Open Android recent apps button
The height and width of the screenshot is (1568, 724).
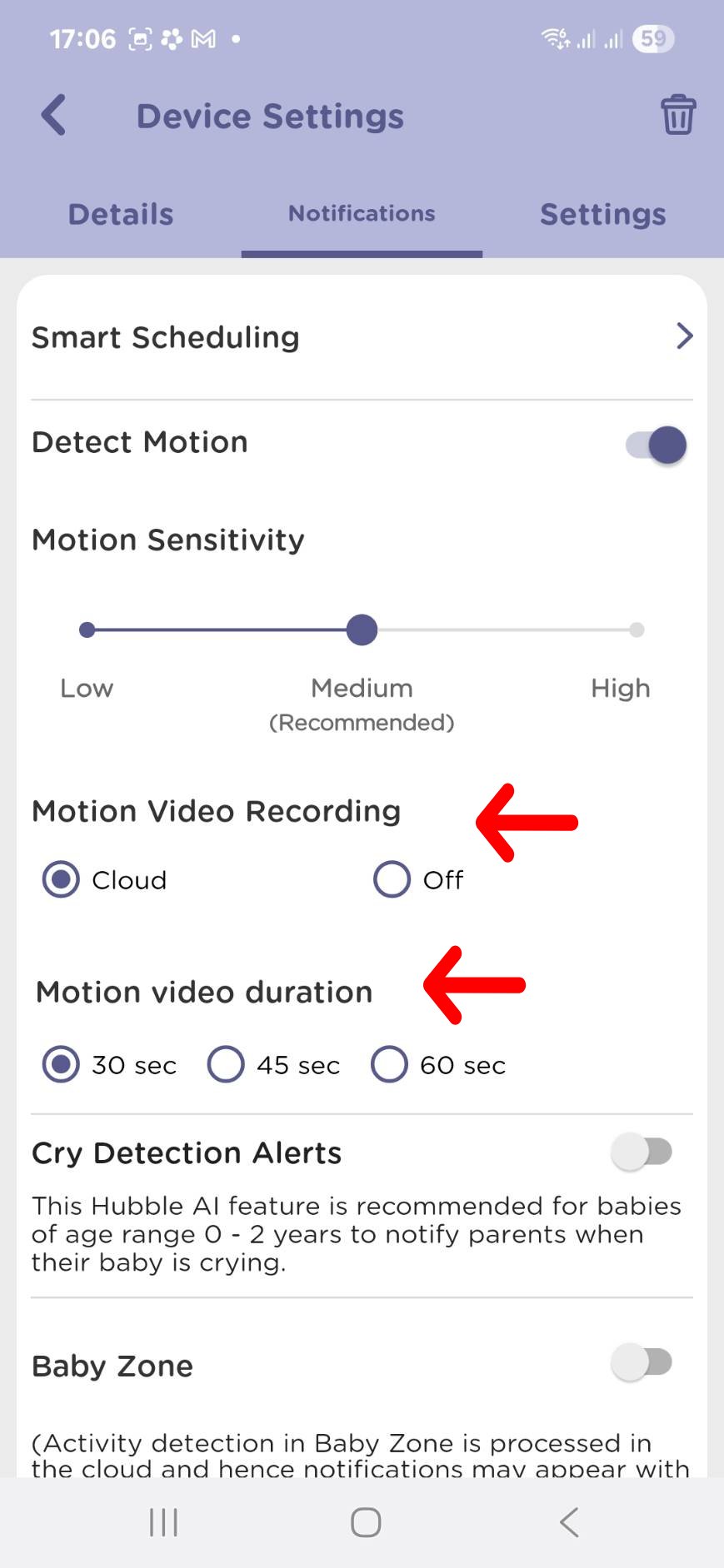pos(163,1522)
